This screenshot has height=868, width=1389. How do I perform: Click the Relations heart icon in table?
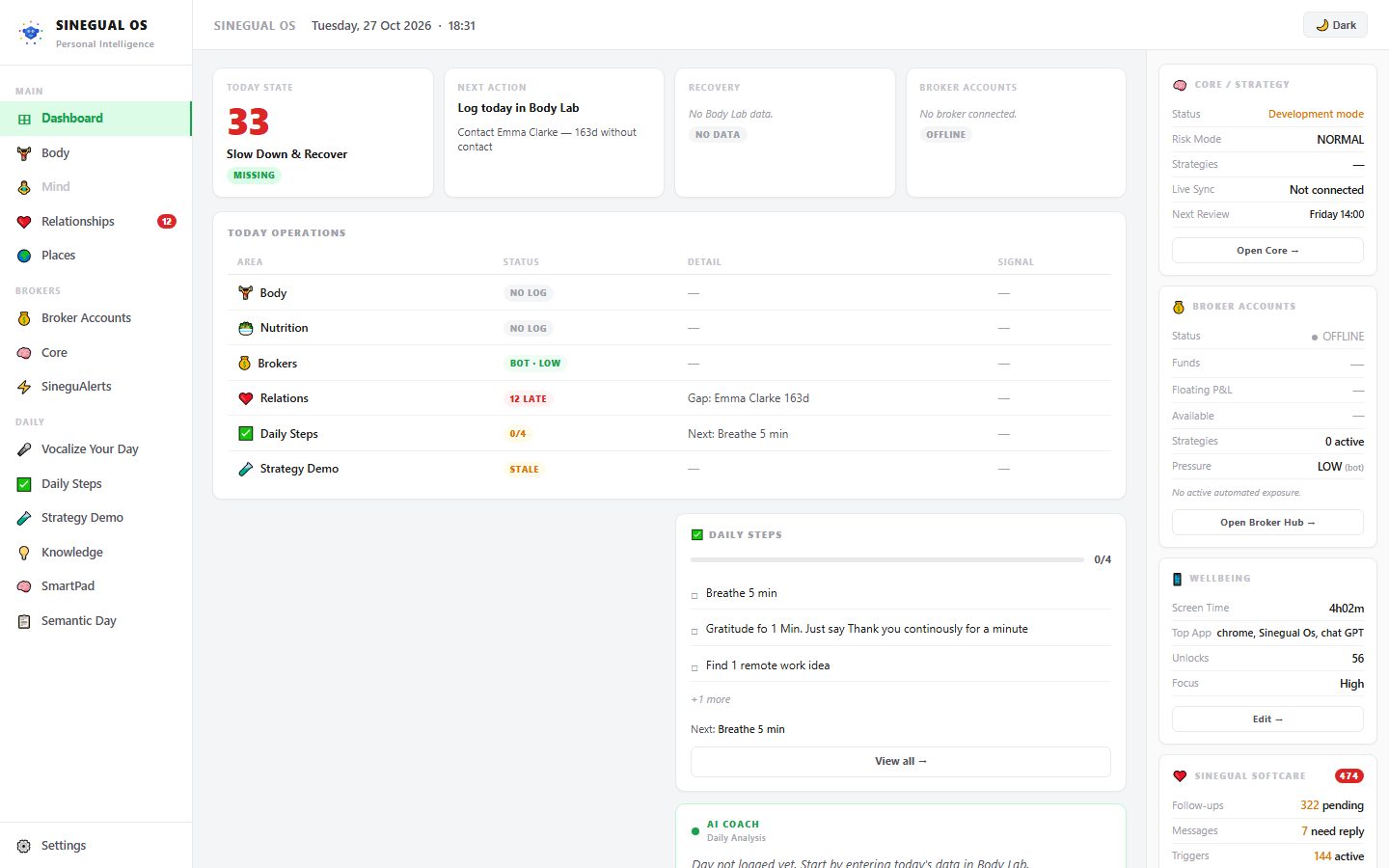tap(246, 398)
